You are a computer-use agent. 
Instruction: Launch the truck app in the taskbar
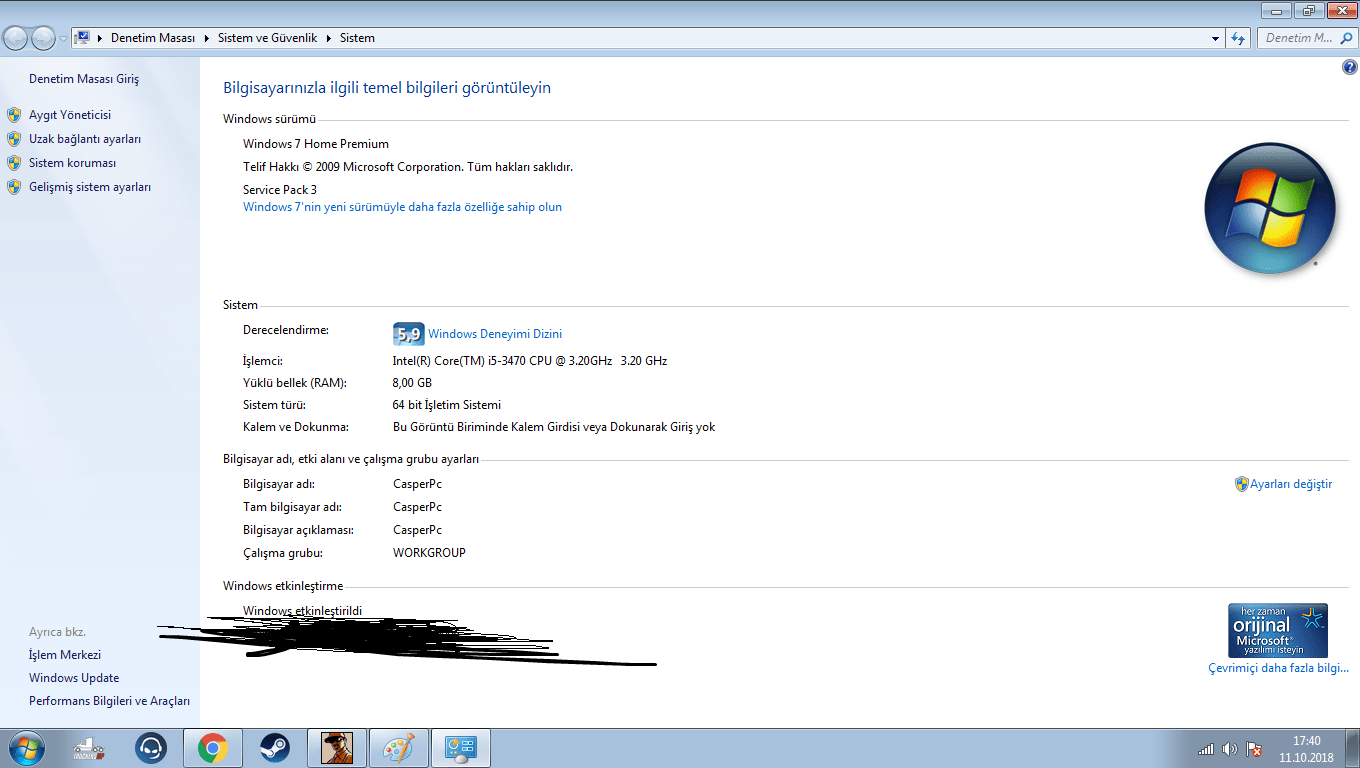click(88, 748)
